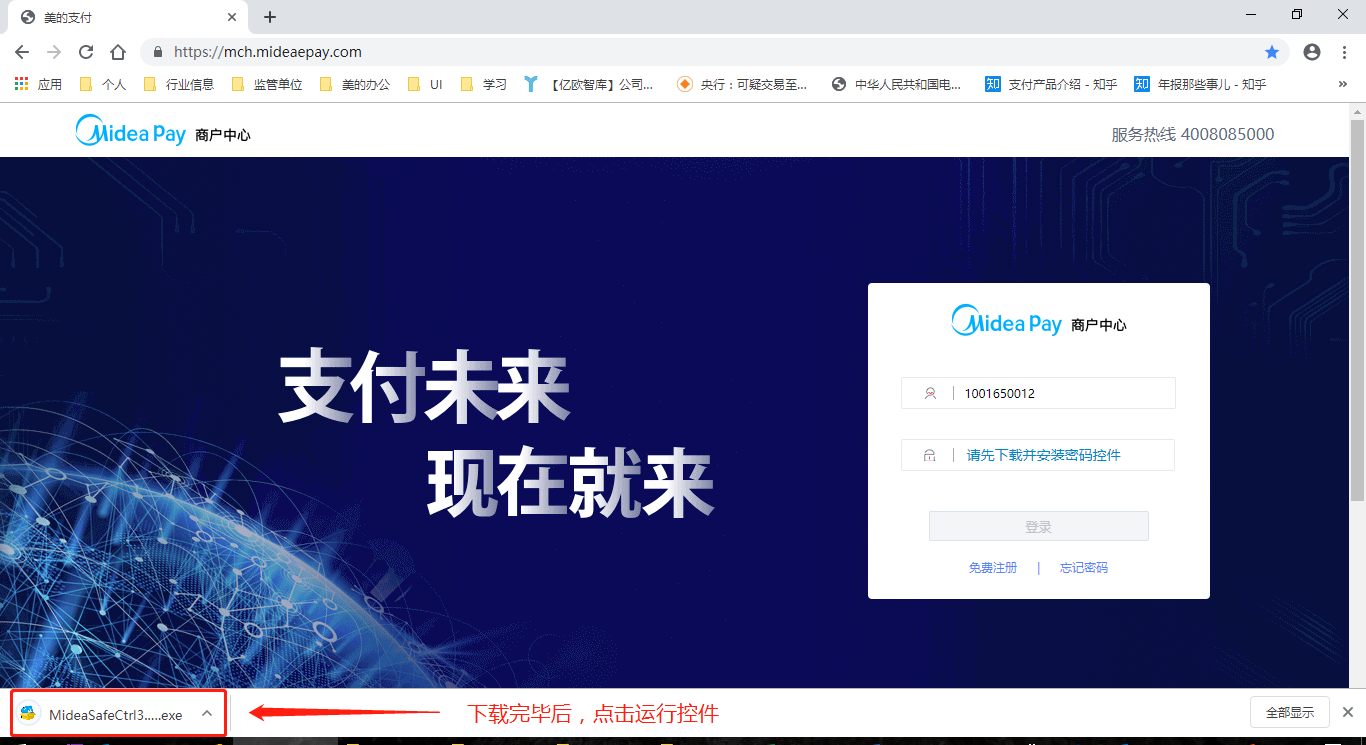
Task: Open the 监管单位 bookmark folder
Action: coord(267,84)
